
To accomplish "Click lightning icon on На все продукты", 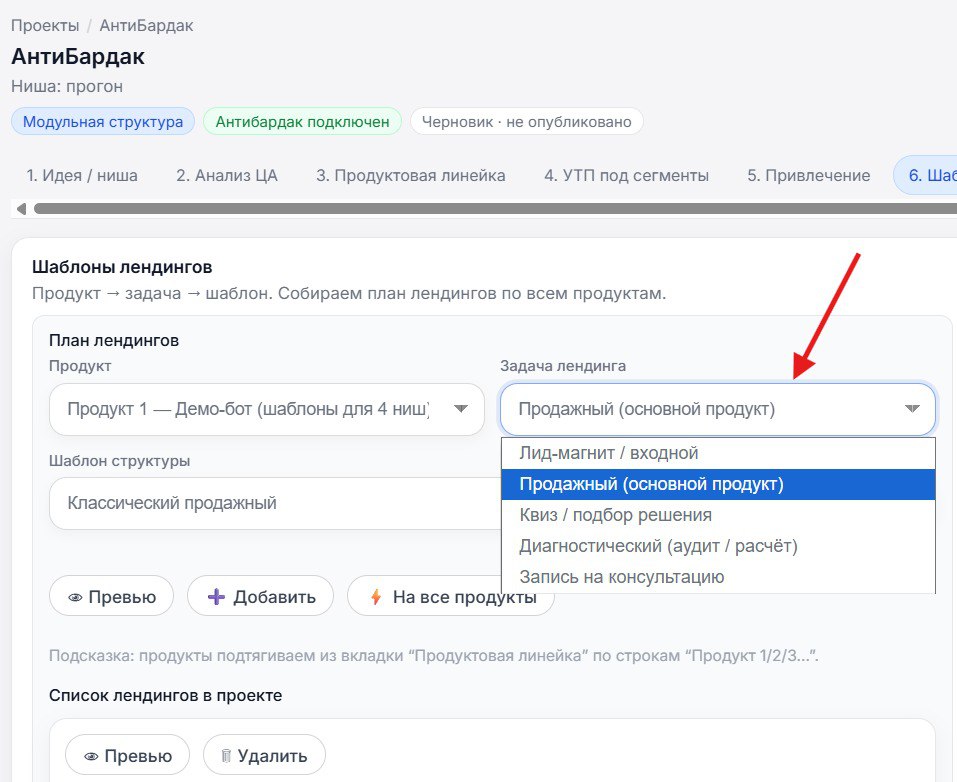I will [x=376, y=597].
